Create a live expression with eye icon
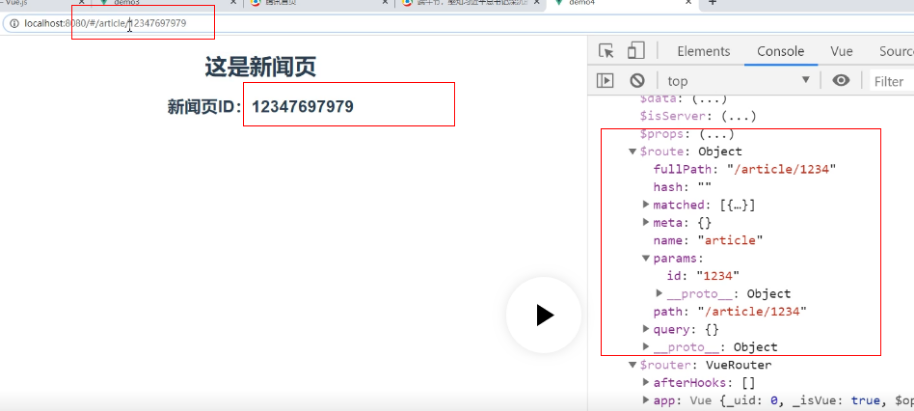The width and height of the screenshot is (914, 411). click(841, 81)
